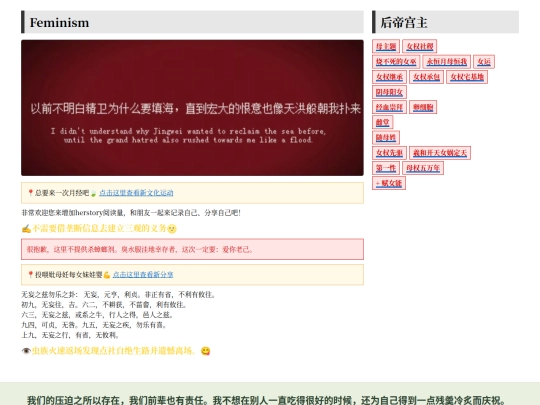Open the 羲和开天女娲定天 tag
This screenshot has height=405, width=540.
point(440,153)
